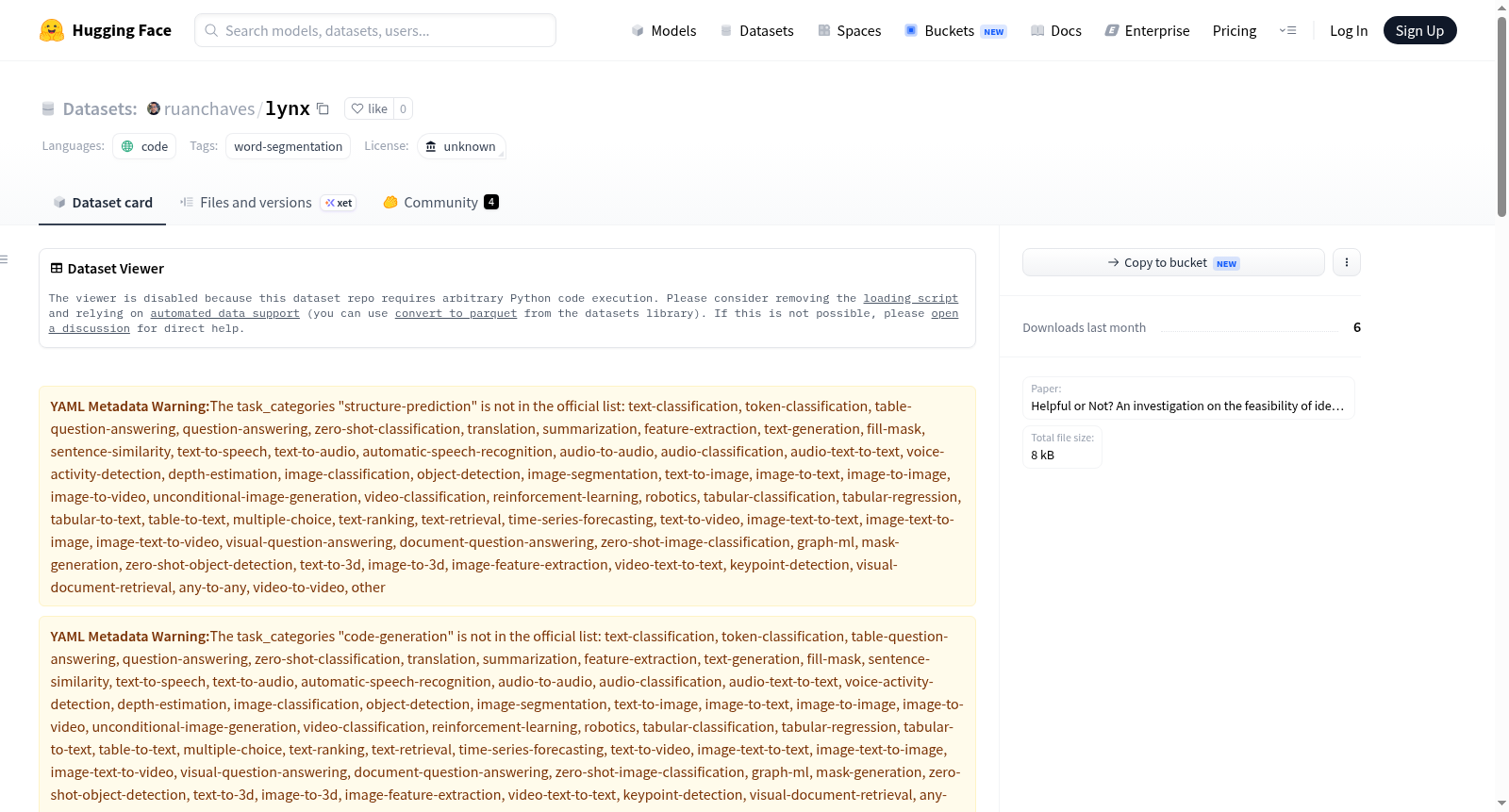The width and height of the screenshot is (1509, 812).
Task: Open the Enterprise nav item
Action: tap(1148, 30)
